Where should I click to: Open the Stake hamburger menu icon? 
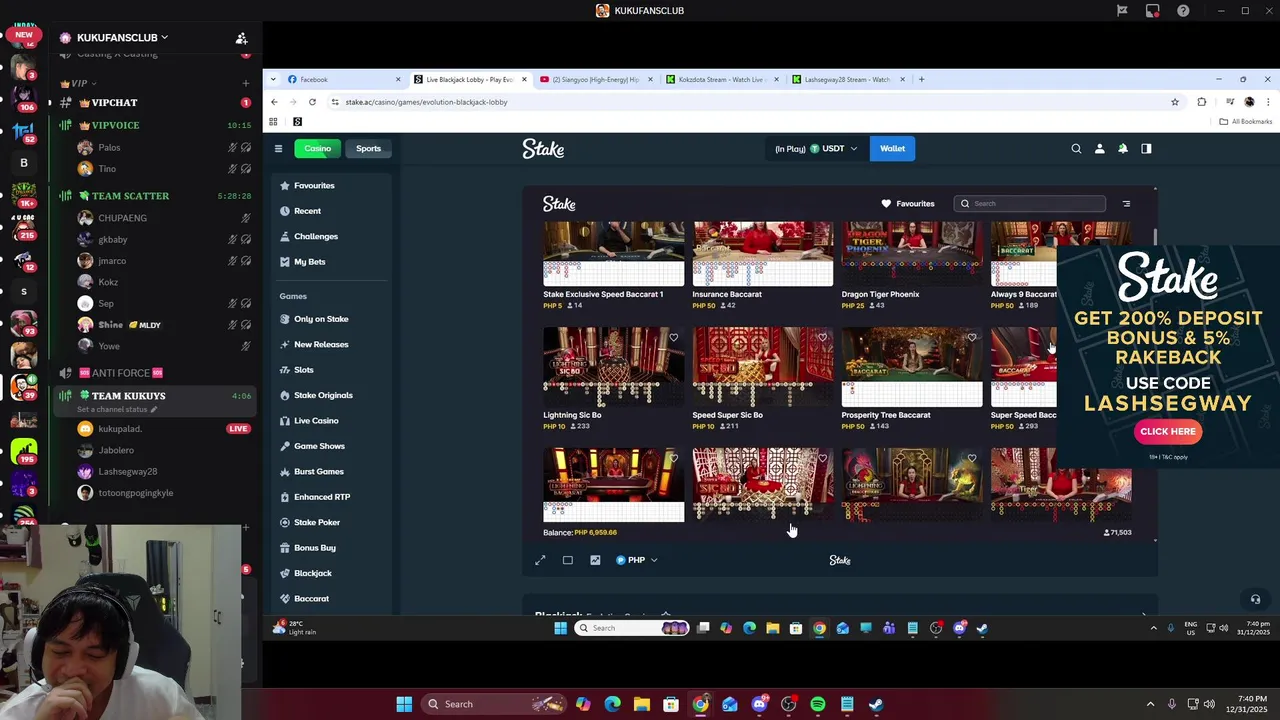click(x=278, y=148)
